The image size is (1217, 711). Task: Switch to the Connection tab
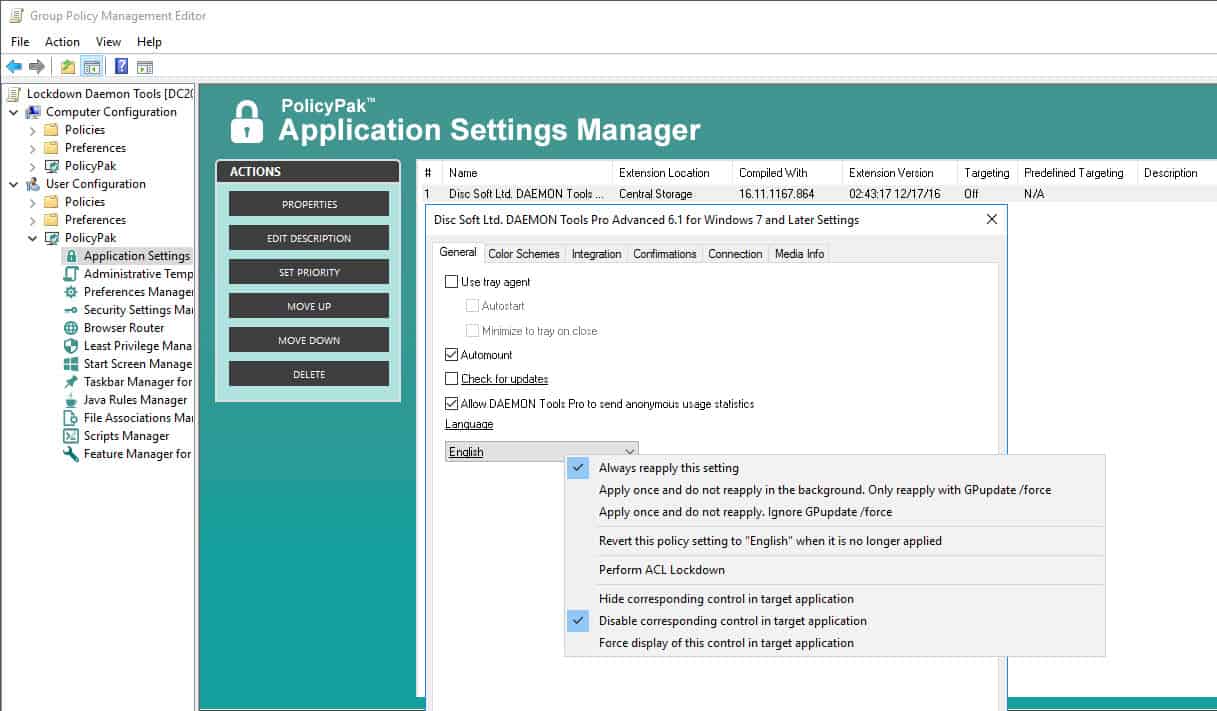[735, 254]
